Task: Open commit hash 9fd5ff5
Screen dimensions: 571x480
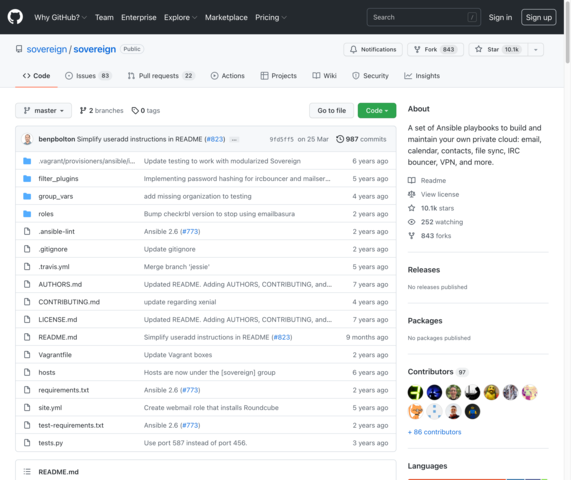Action: click(281, 139)
